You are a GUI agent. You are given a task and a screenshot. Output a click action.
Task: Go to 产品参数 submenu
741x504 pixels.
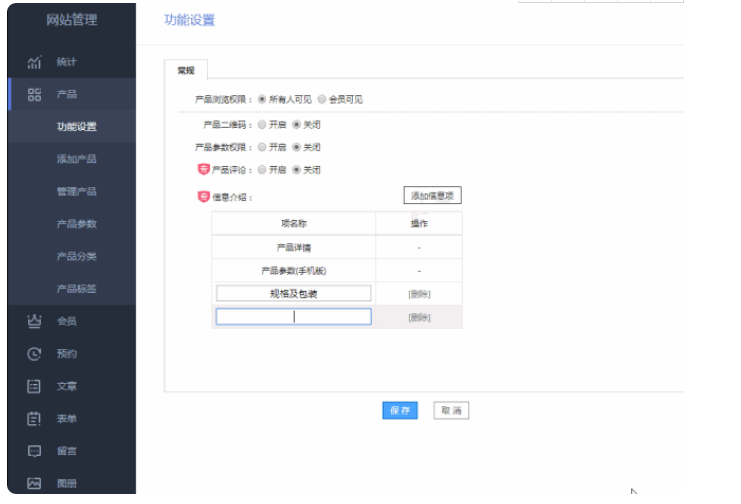(x=77, y=224)
